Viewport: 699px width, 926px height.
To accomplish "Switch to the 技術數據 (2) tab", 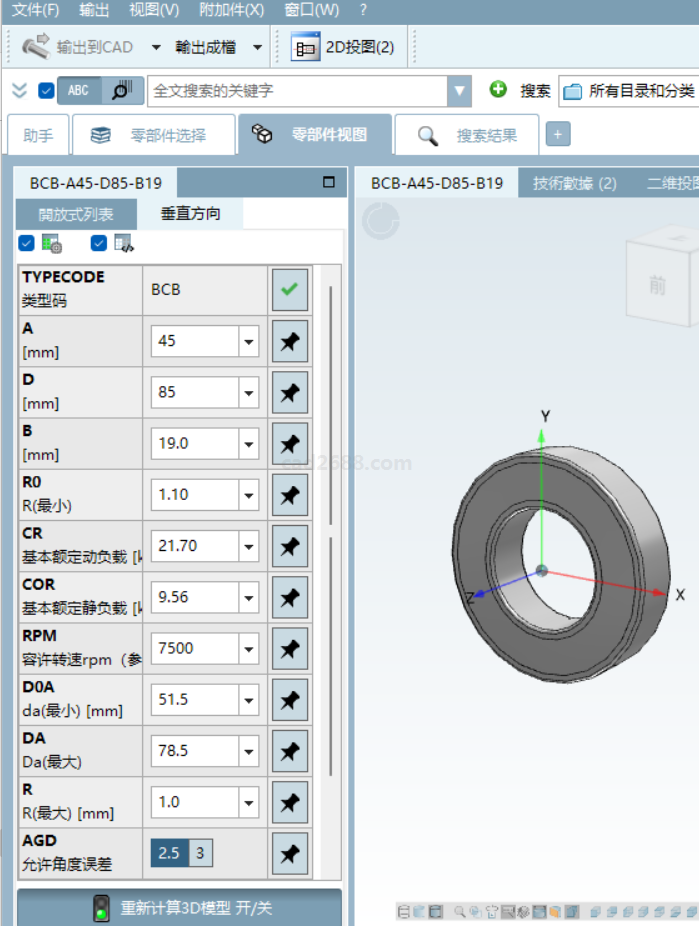I will coord(574,183).
